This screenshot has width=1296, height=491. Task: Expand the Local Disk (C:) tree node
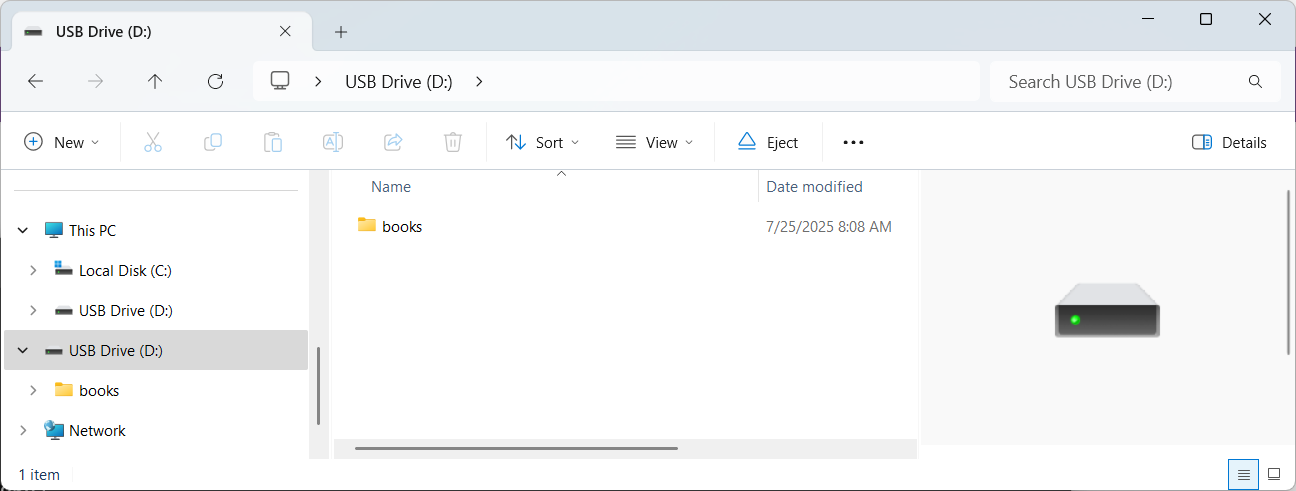tap(33, 270)
